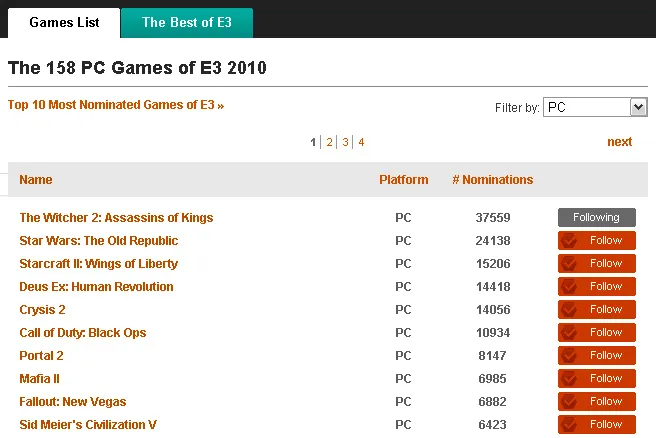This screenshot has width=656, height=438.
Task: Open Top 10 Most Nominated Games link
Action: [x=115, y=104]
